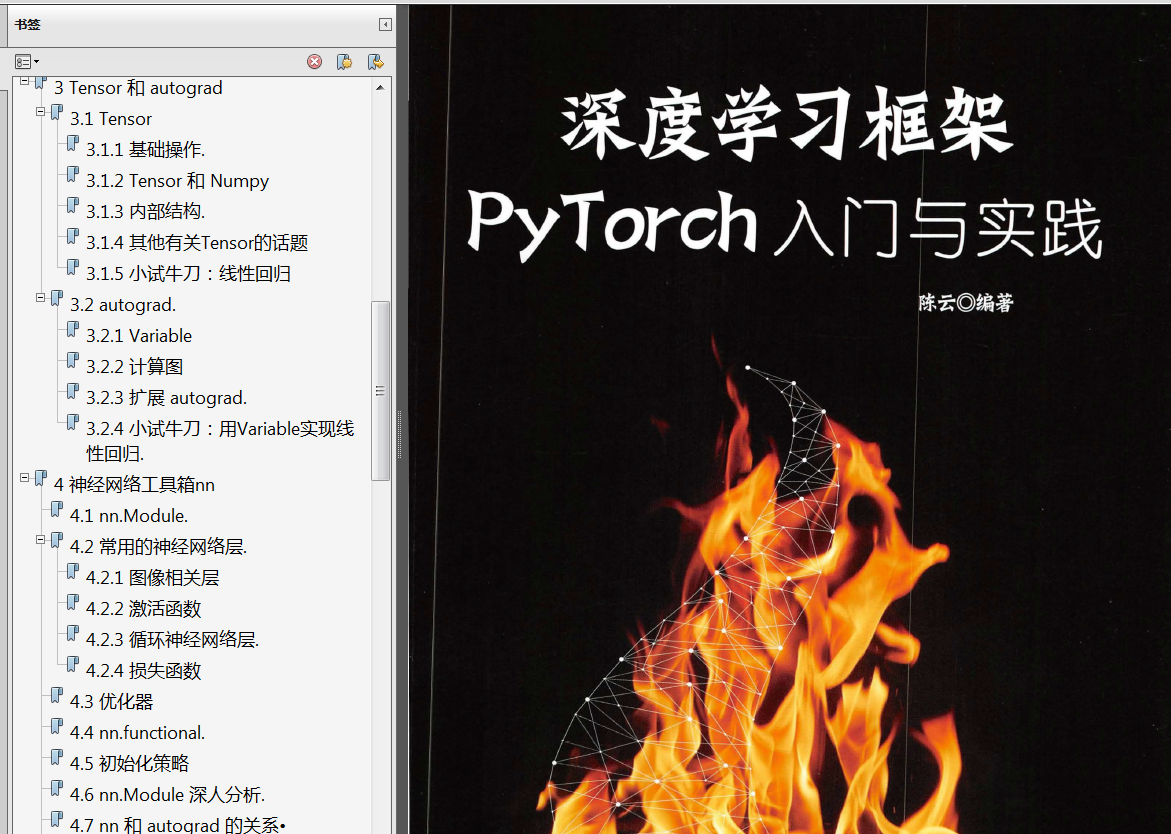
Task: Open bookmark '3.1.5 小试牛刀：线性回归'
Action: click(188, 274)
